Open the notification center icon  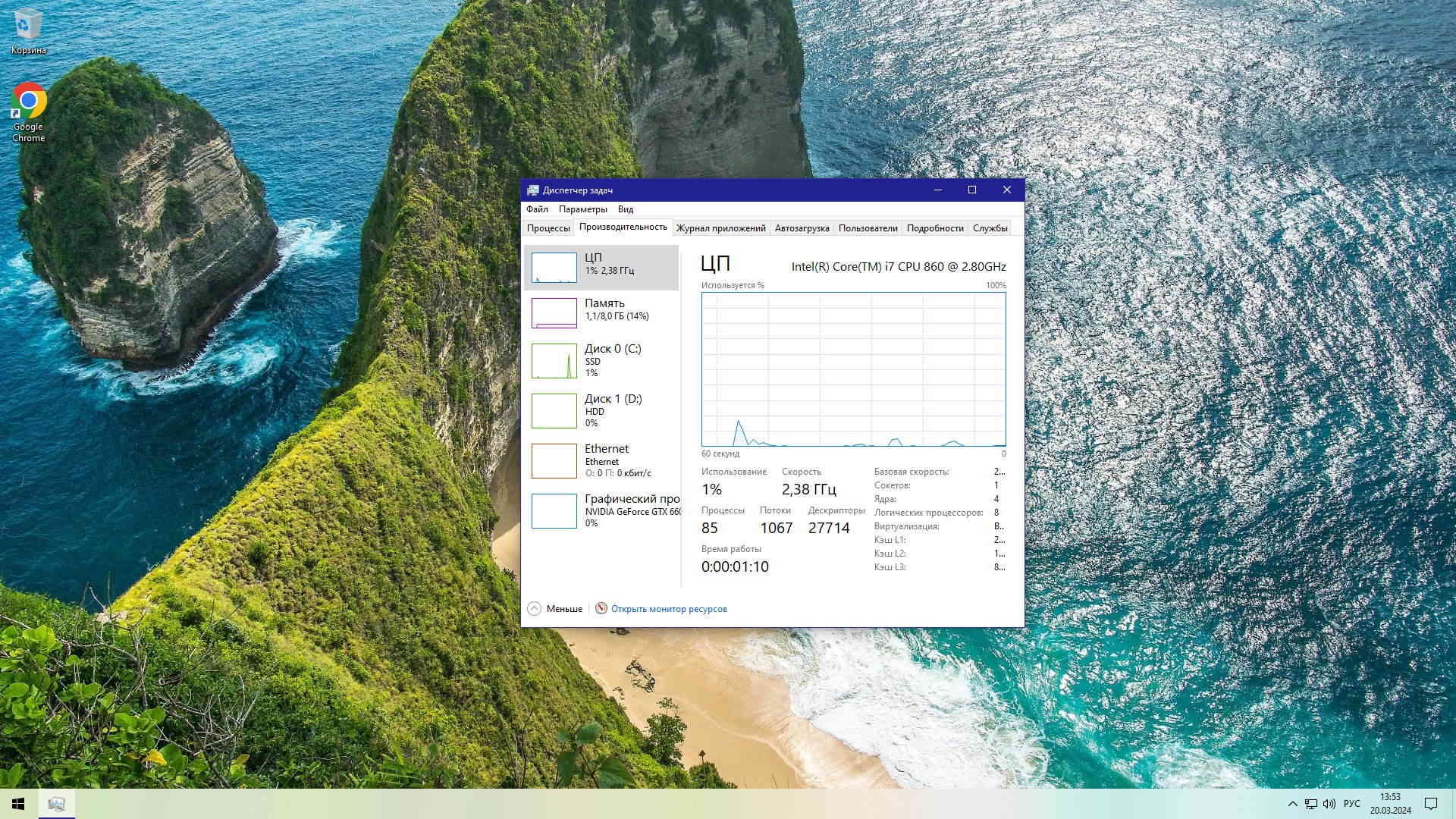click(1431, 803)
